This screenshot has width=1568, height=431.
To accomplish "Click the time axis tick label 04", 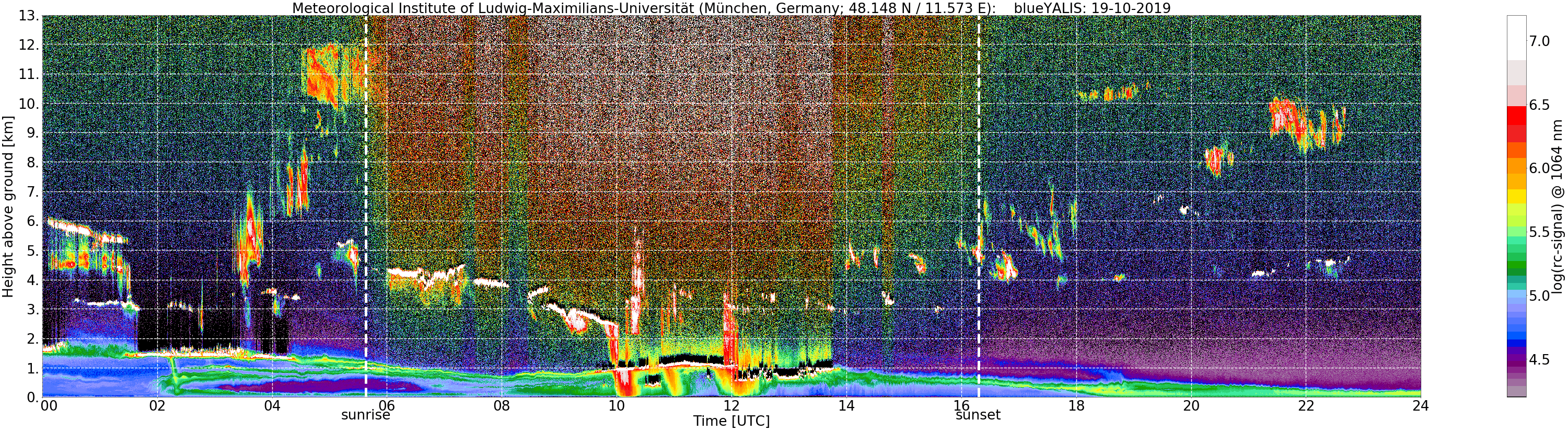I will [272, 406].
